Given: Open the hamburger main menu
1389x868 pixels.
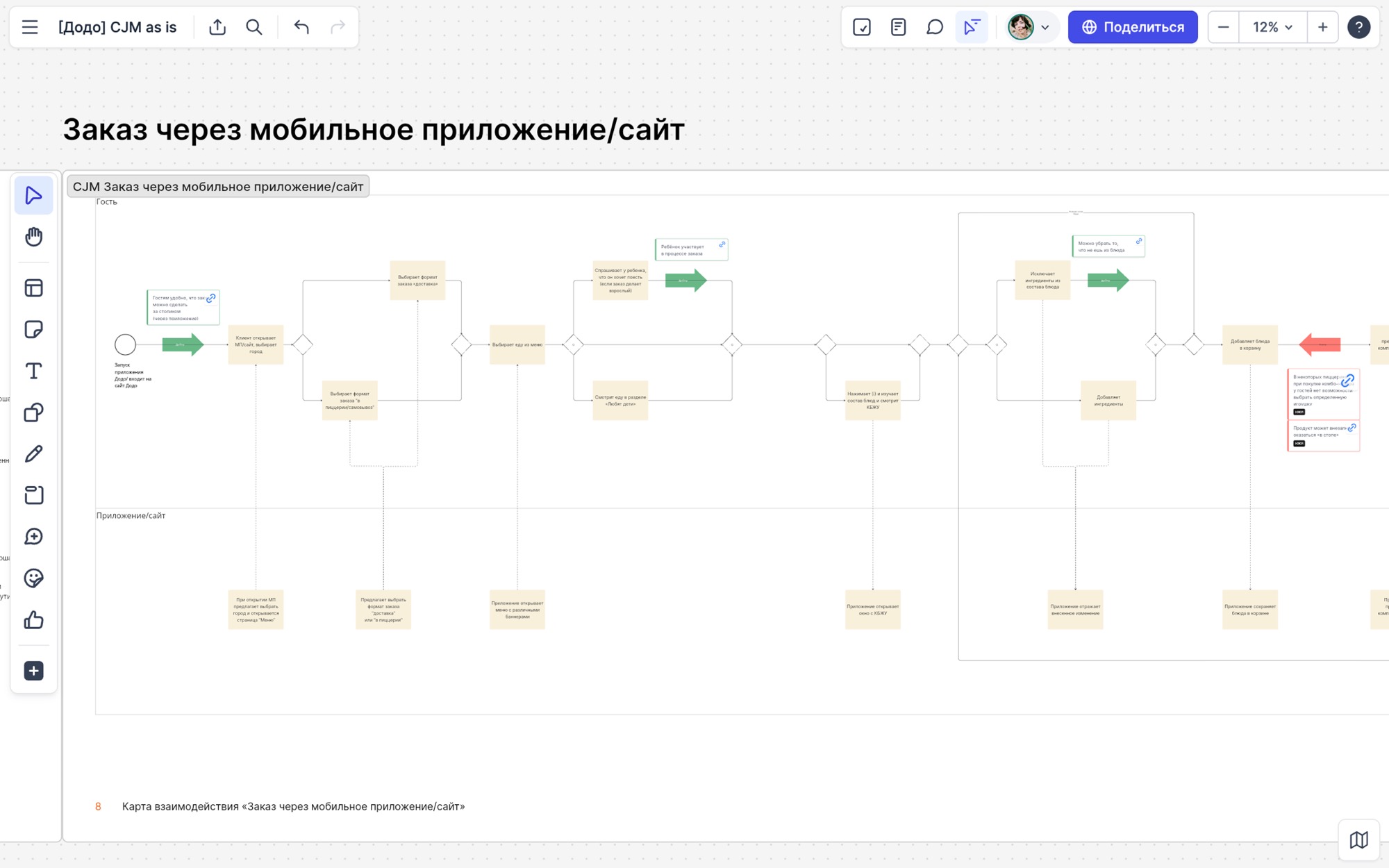Looking at the screenshot, I should coord(30,27).
